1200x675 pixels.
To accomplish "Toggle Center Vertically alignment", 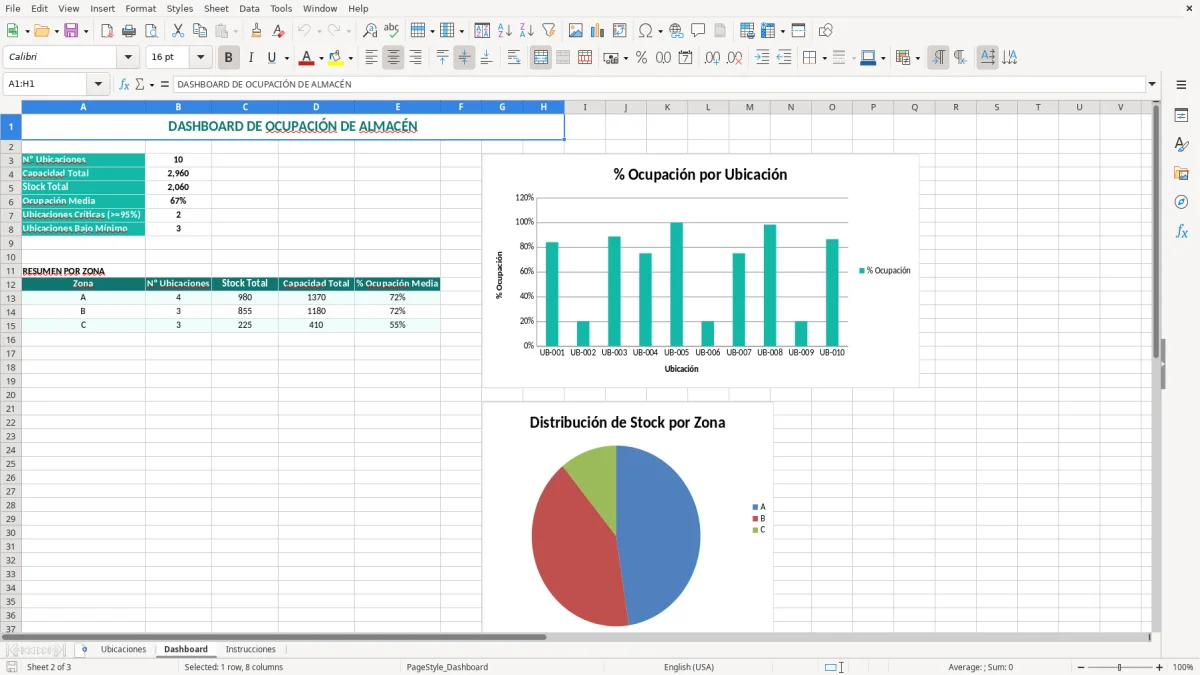I will click(464, 58).
